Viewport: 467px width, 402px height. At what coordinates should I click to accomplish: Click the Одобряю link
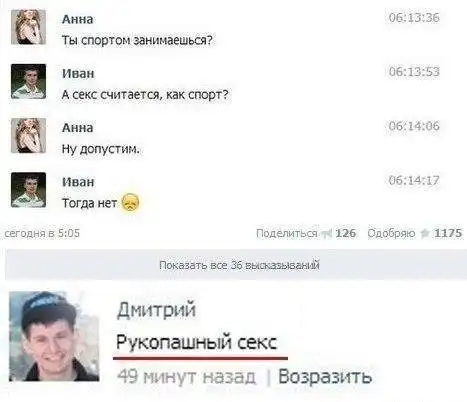pyautogui.click(x=391, y=233)
